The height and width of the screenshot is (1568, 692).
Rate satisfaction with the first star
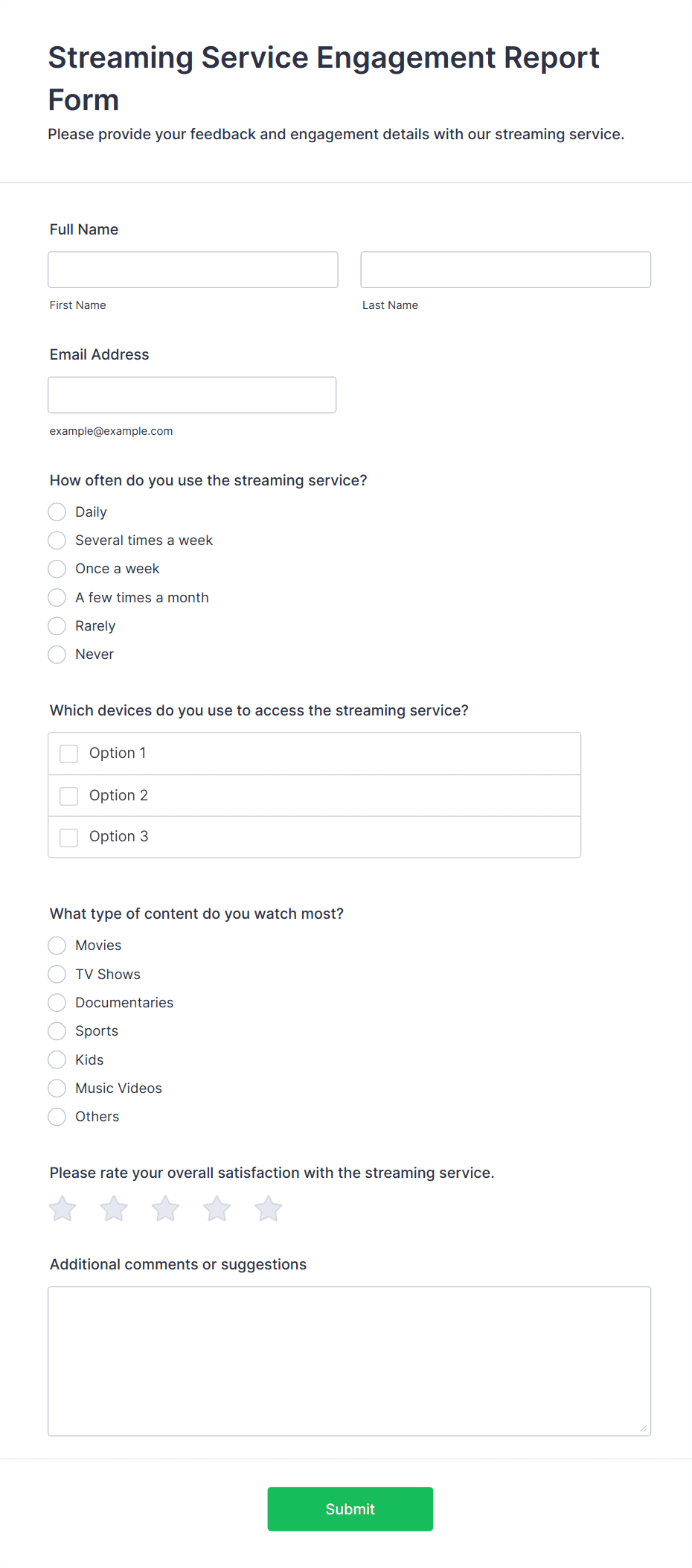(63, 1208)
